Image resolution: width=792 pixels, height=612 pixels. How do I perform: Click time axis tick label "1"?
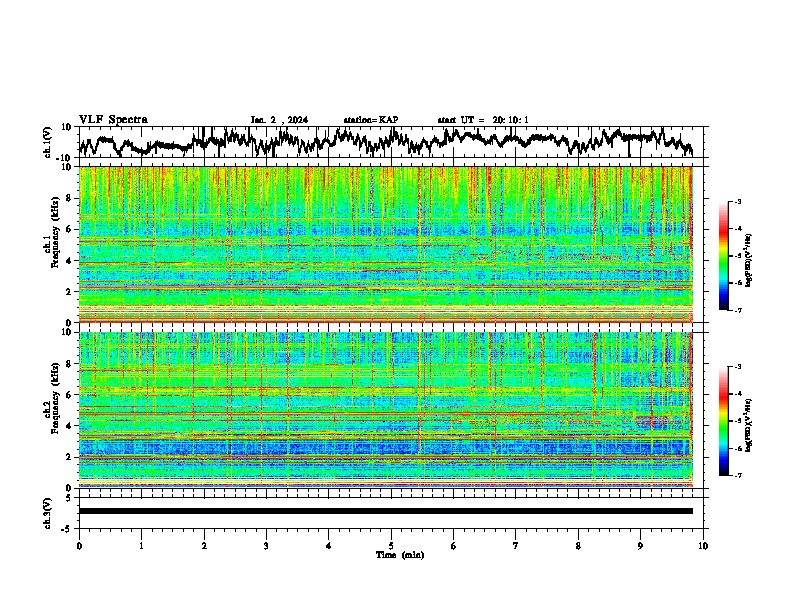141,546
